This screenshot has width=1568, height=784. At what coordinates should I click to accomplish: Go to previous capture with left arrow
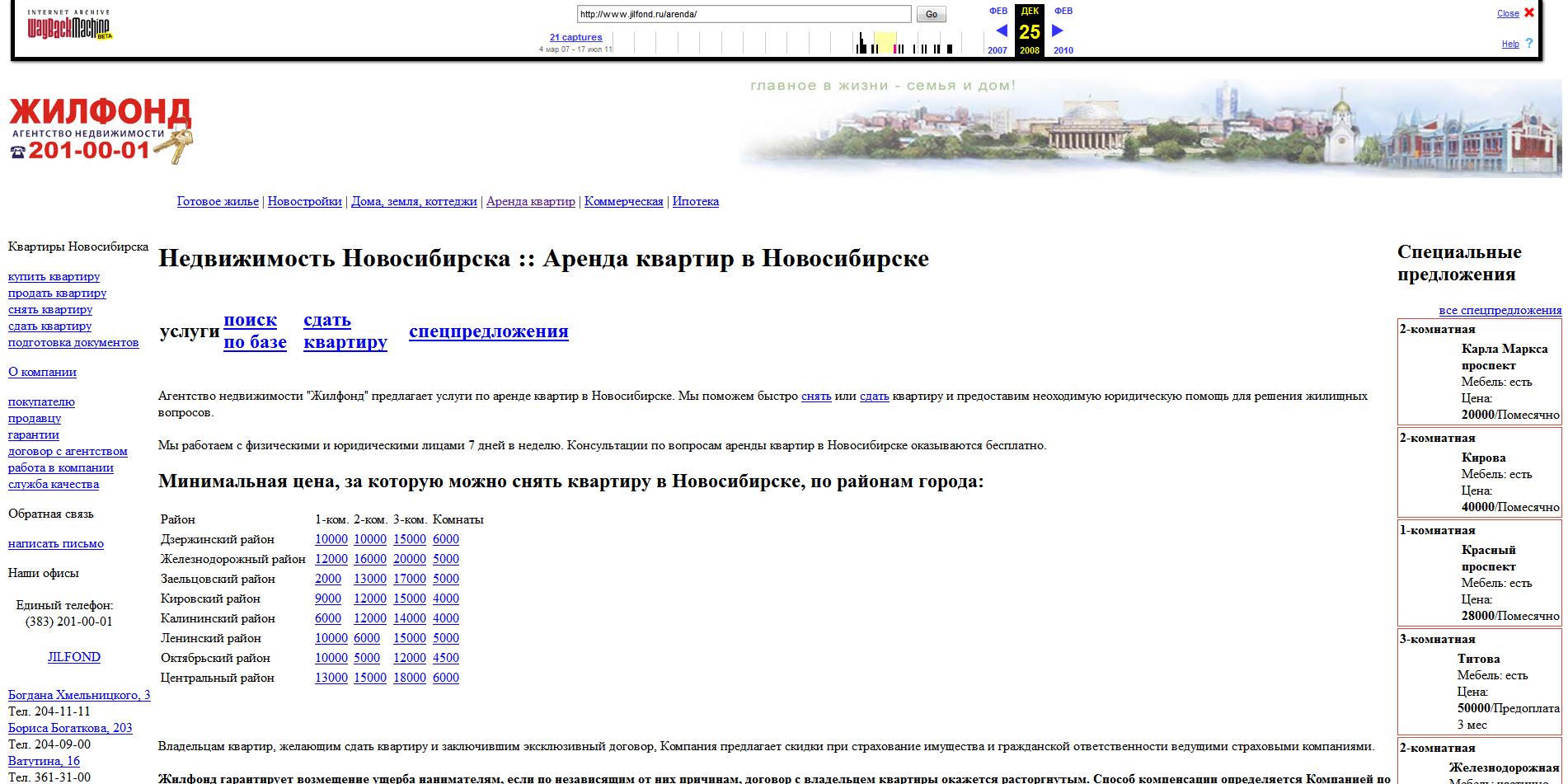[1002, 31]
